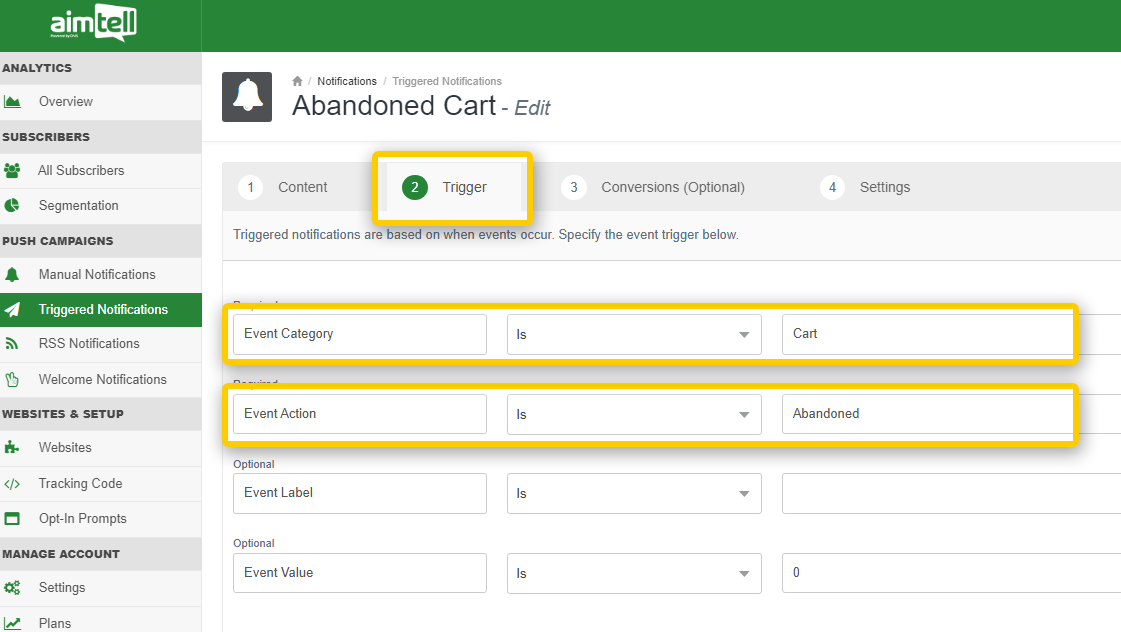Click the Tracking Code brackets icon
Viewport: 1121px width, 632px height.
click(12, 484)
